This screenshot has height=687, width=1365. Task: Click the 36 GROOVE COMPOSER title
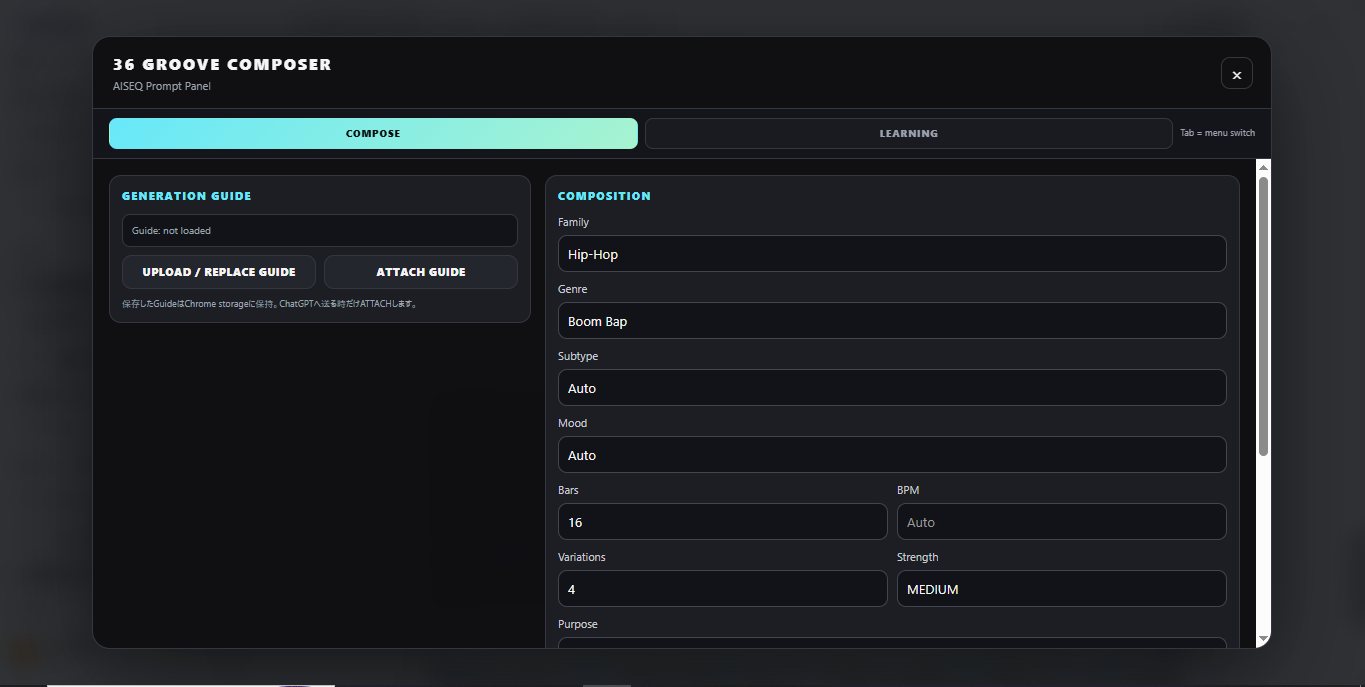coord(222,64)
